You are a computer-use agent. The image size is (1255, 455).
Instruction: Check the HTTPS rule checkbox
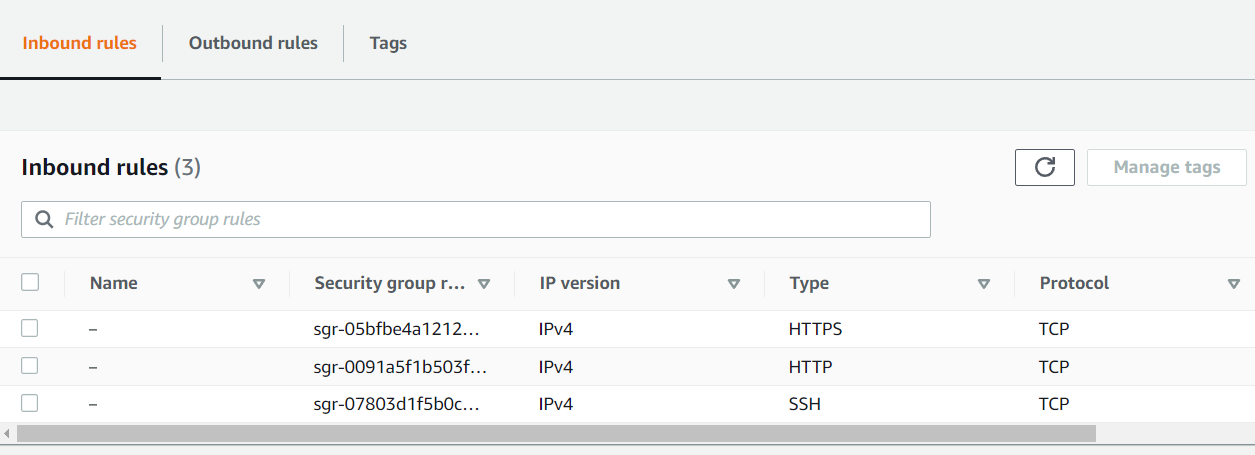click(x=30, y=328)
